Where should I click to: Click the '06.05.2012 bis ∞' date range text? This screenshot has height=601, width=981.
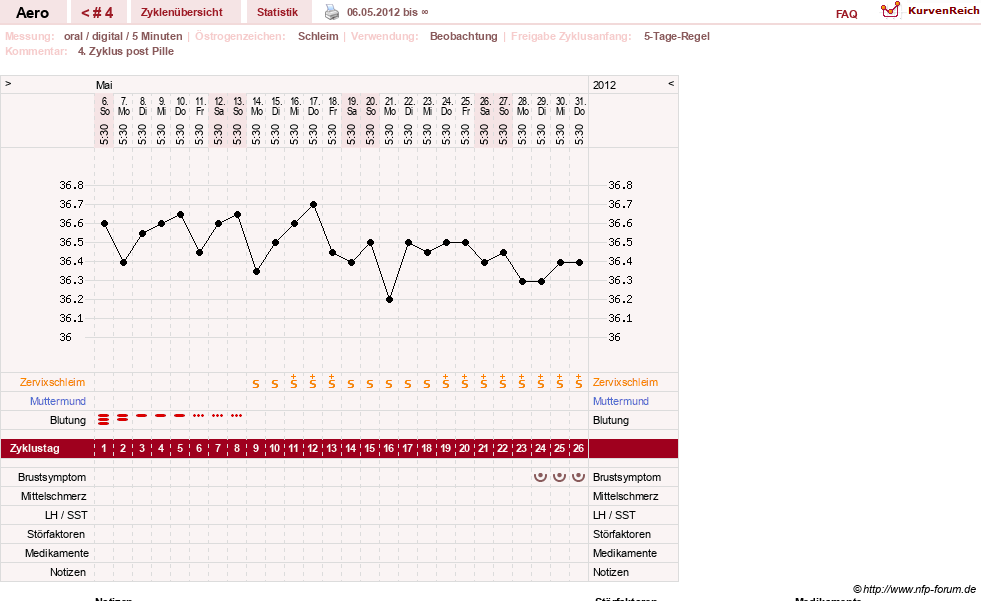pos(388,12)
